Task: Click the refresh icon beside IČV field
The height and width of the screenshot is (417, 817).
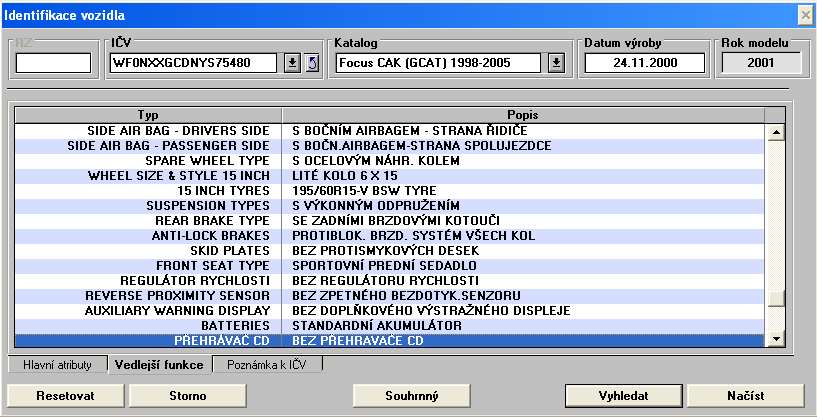Action: (311, 64)
